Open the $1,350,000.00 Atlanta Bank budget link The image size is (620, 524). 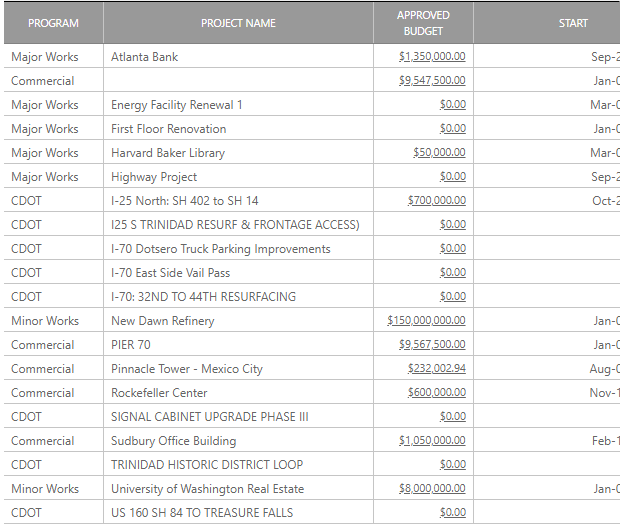[x=432, y=57]
